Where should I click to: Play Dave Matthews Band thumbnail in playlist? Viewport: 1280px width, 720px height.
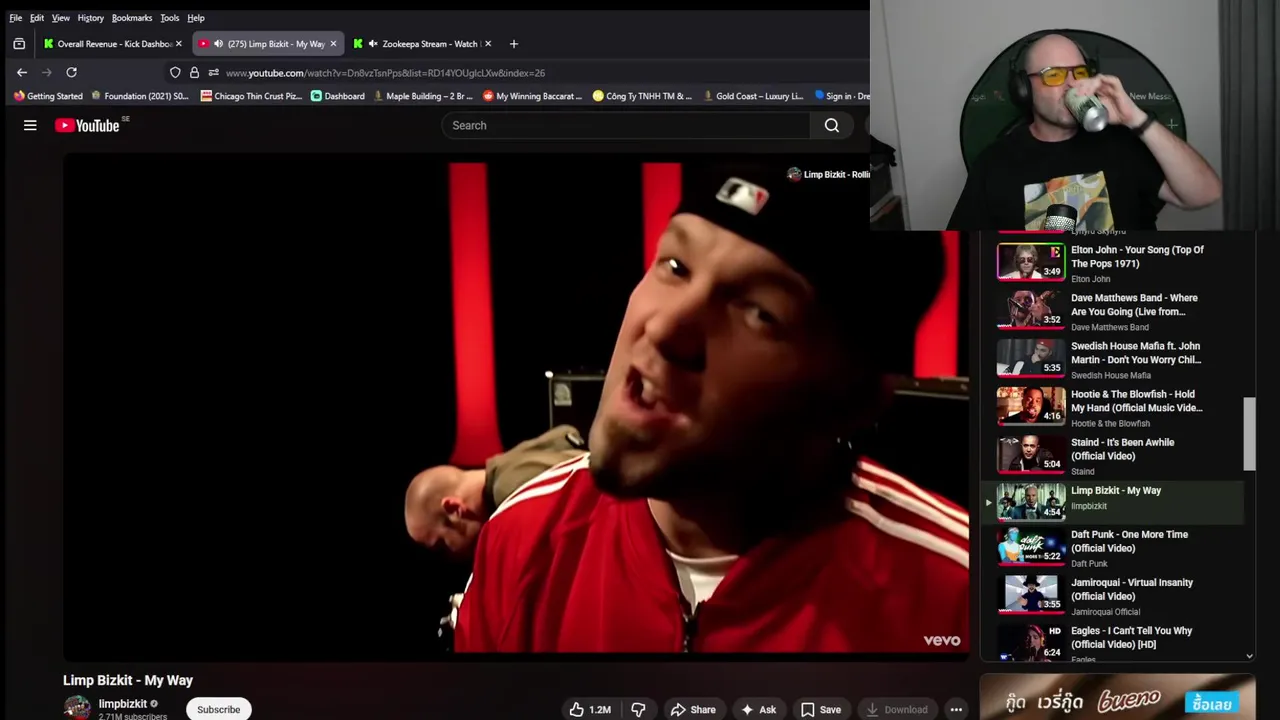tap(1031, 310)
